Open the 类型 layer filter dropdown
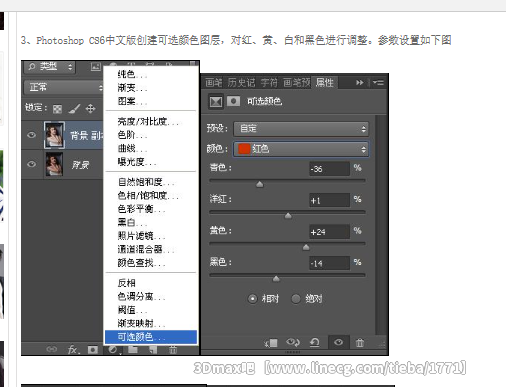The width and height of the screenshot is (506, 387). click(x=50, y=67)
